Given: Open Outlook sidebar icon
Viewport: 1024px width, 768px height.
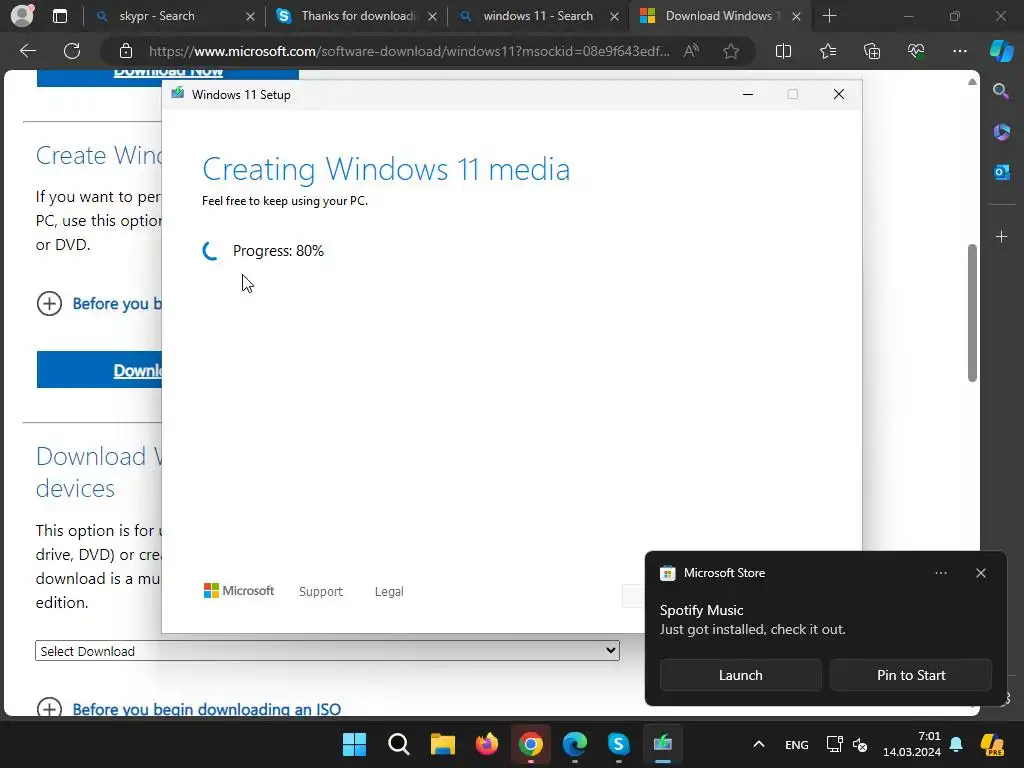Looking at the screenshot, I should point(1001,172).
